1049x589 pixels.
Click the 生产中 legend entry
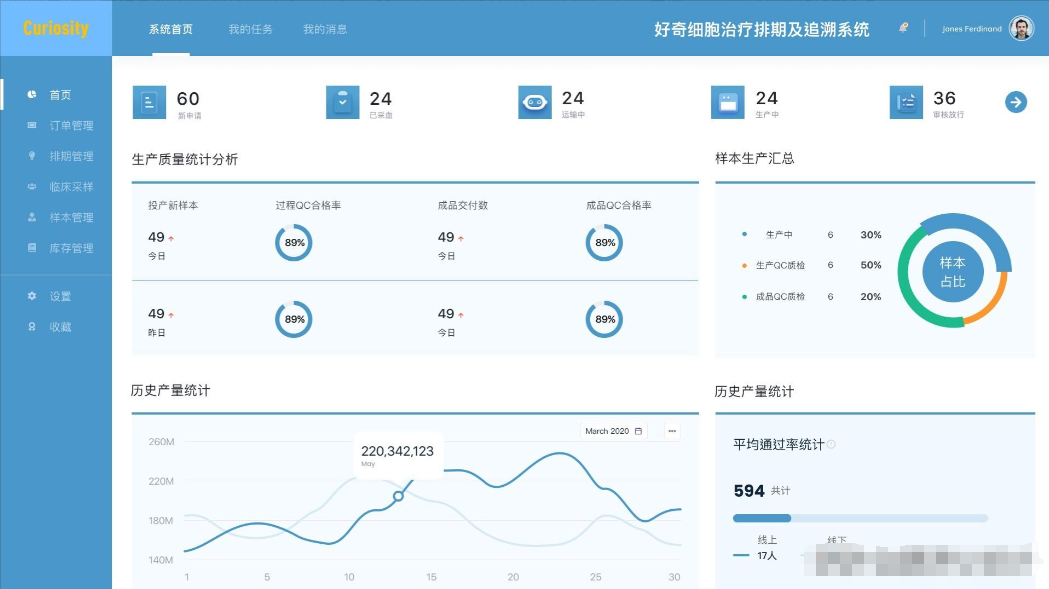click(x=812, y=235)
